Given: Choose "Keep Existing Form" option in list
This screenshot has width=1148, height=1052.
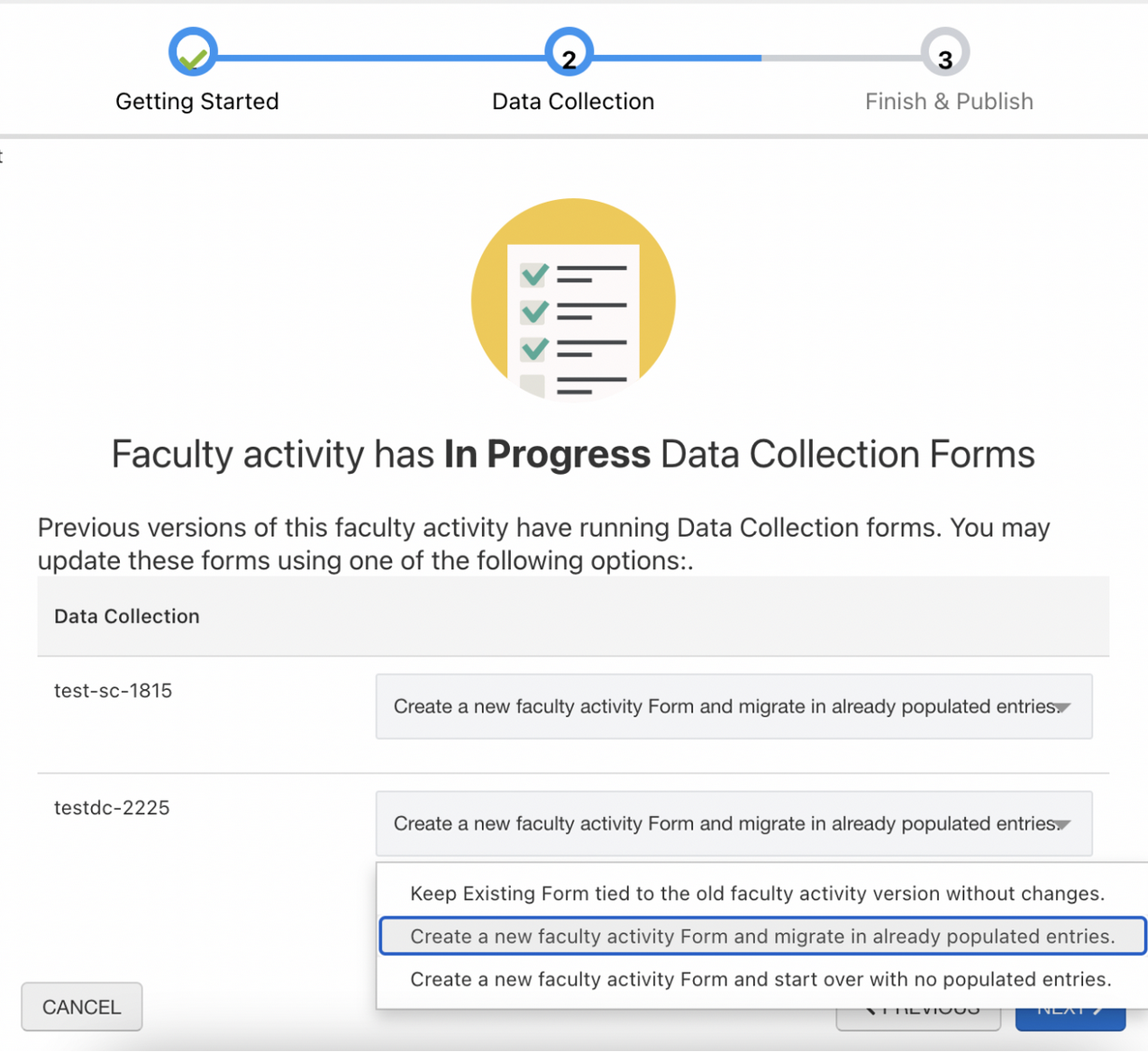Looking at the screenshot, I should tap(757, 893).
